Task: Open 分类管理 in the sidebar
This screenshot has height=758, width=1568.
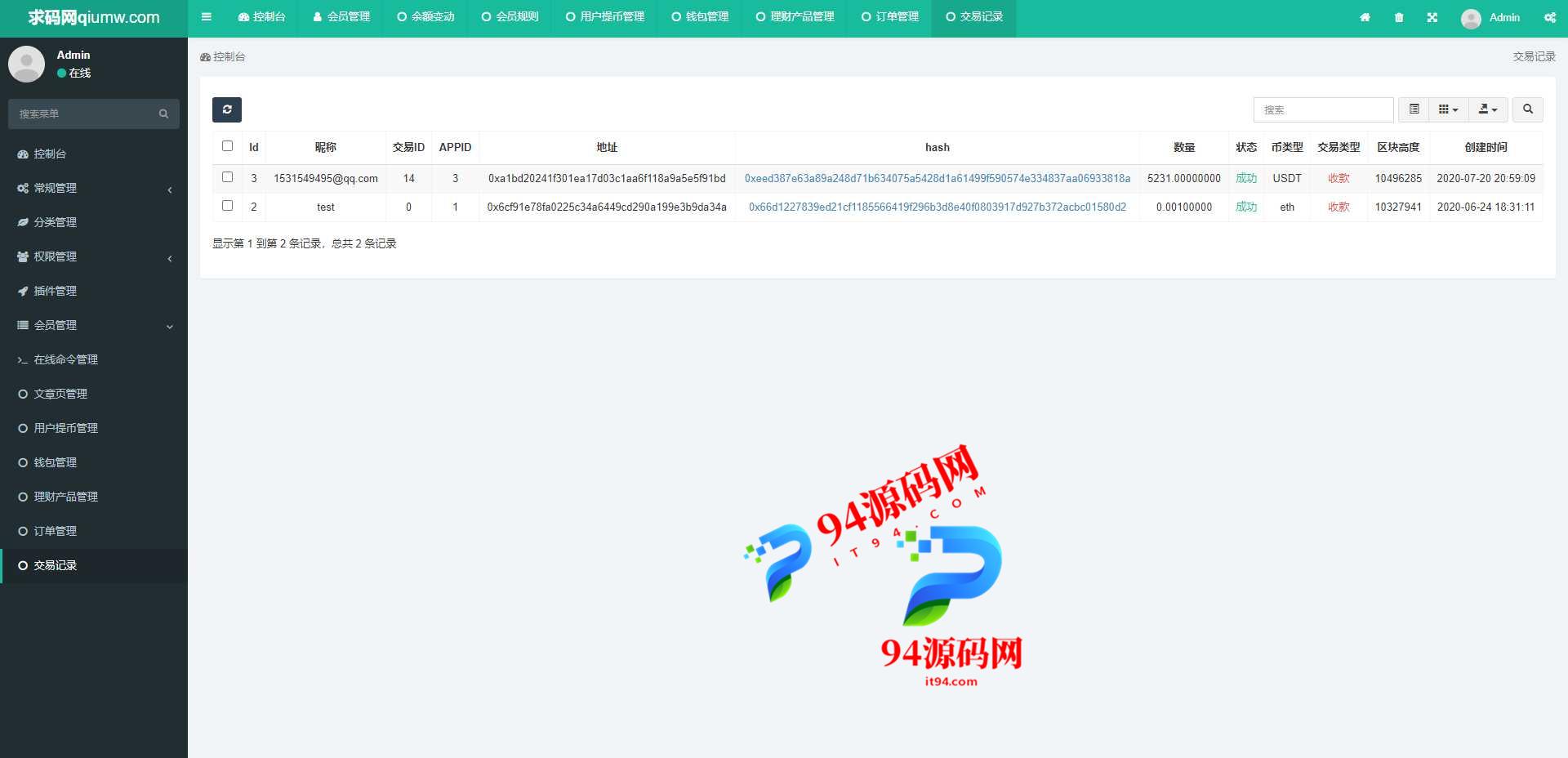Action: coord(94,222)
